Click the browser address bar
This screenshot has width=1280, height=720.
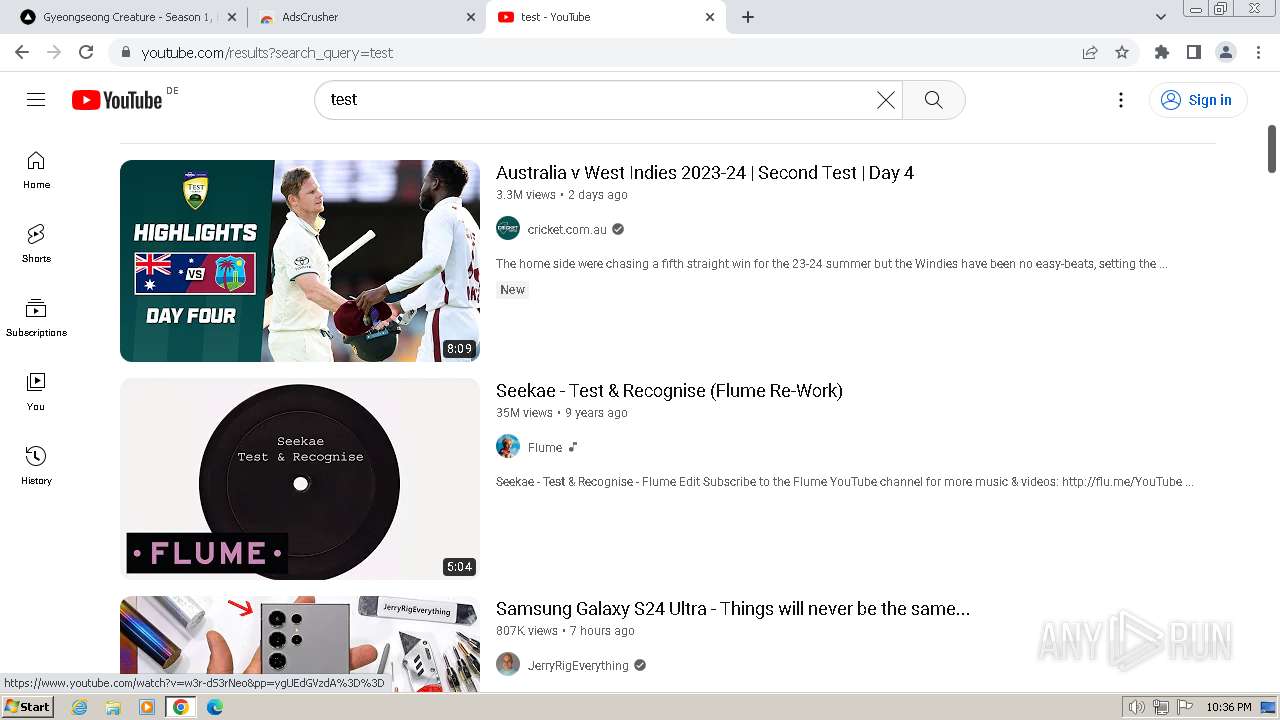click(600, 53)
